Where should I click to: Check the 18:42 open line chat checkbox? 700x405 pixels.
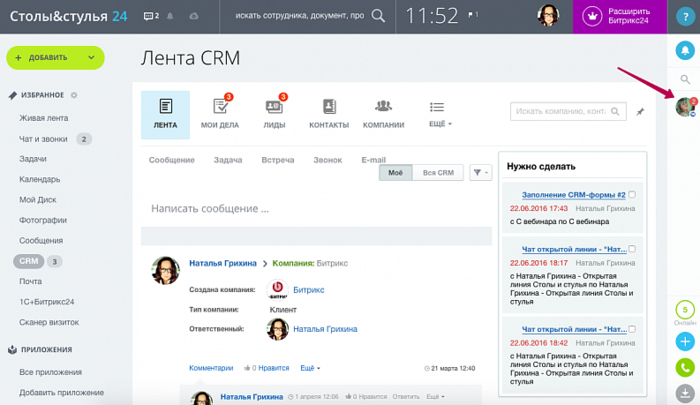click(632, 329)
